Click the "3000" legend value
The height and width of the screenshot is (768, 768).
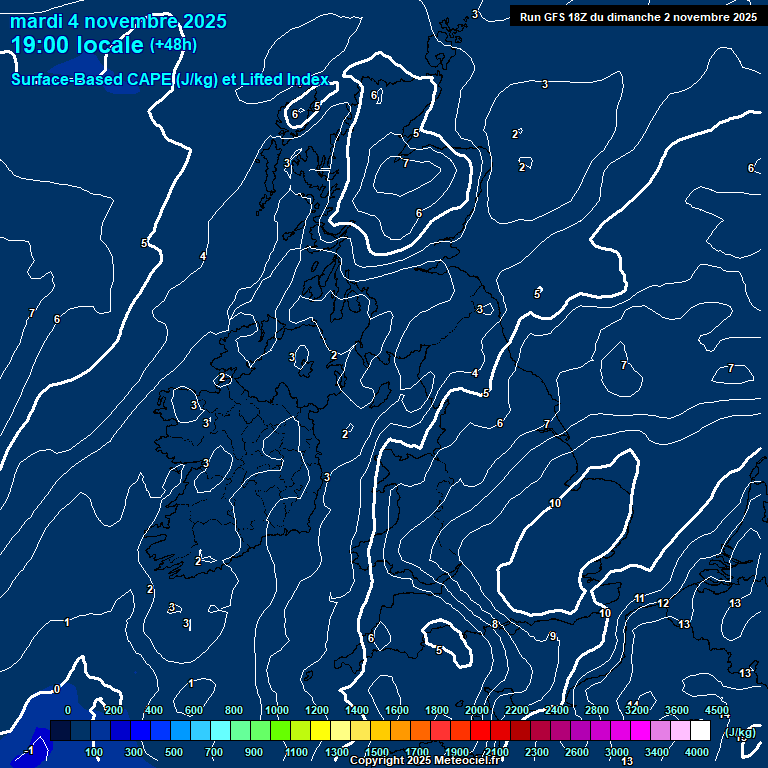(x=617, y=752)
